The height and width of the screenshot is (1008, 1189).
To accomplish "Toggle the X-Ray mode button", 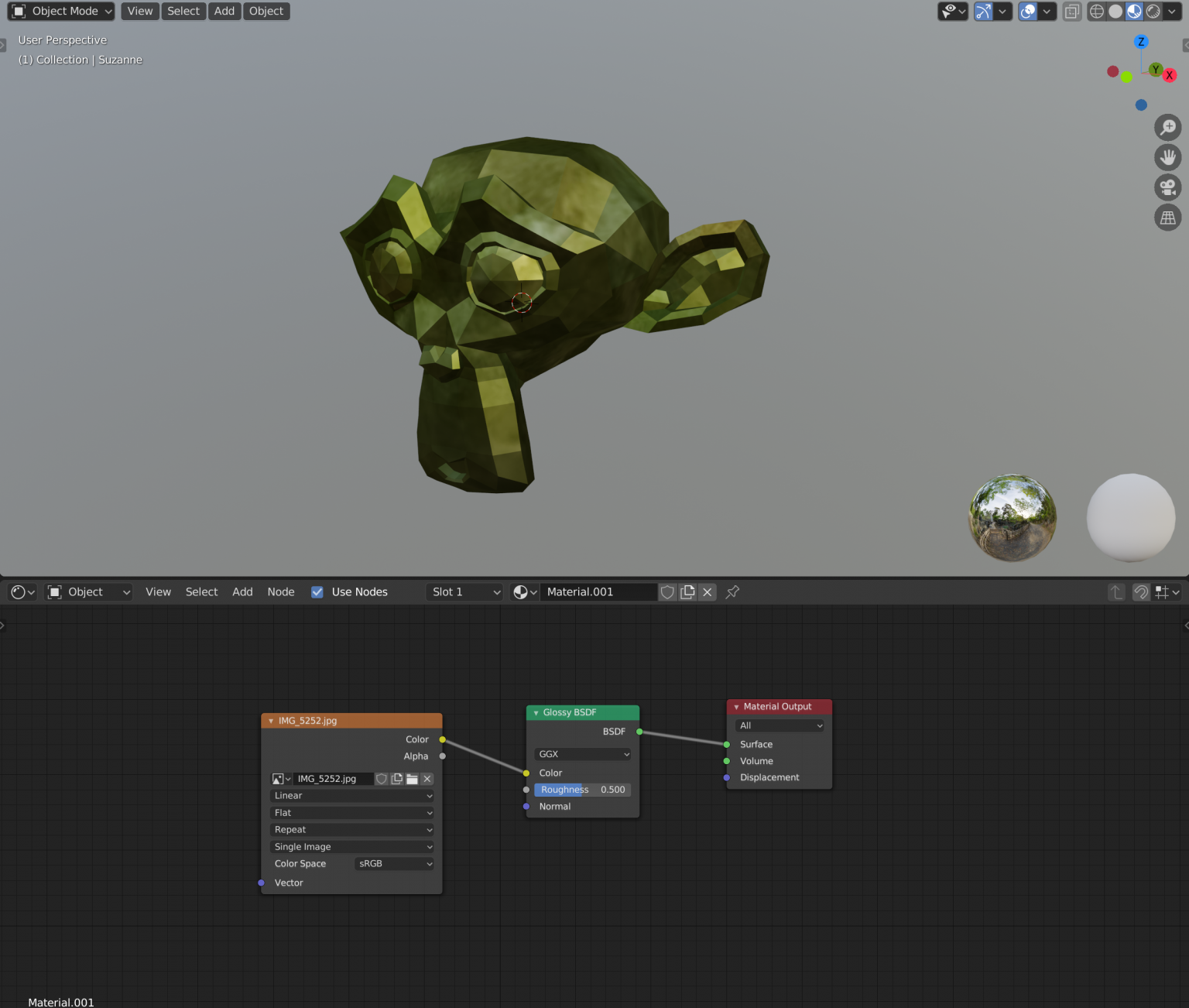I will 1072,11.
